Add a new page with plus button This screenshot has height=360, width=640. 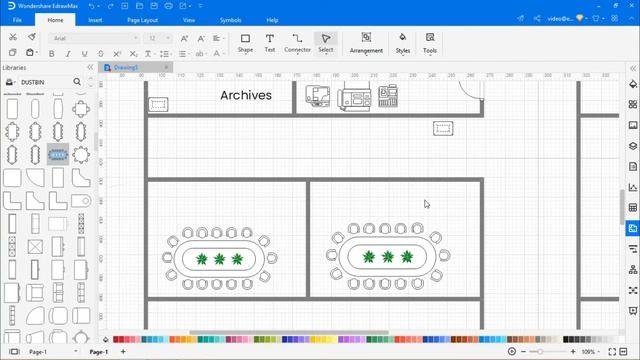[123, 351]
